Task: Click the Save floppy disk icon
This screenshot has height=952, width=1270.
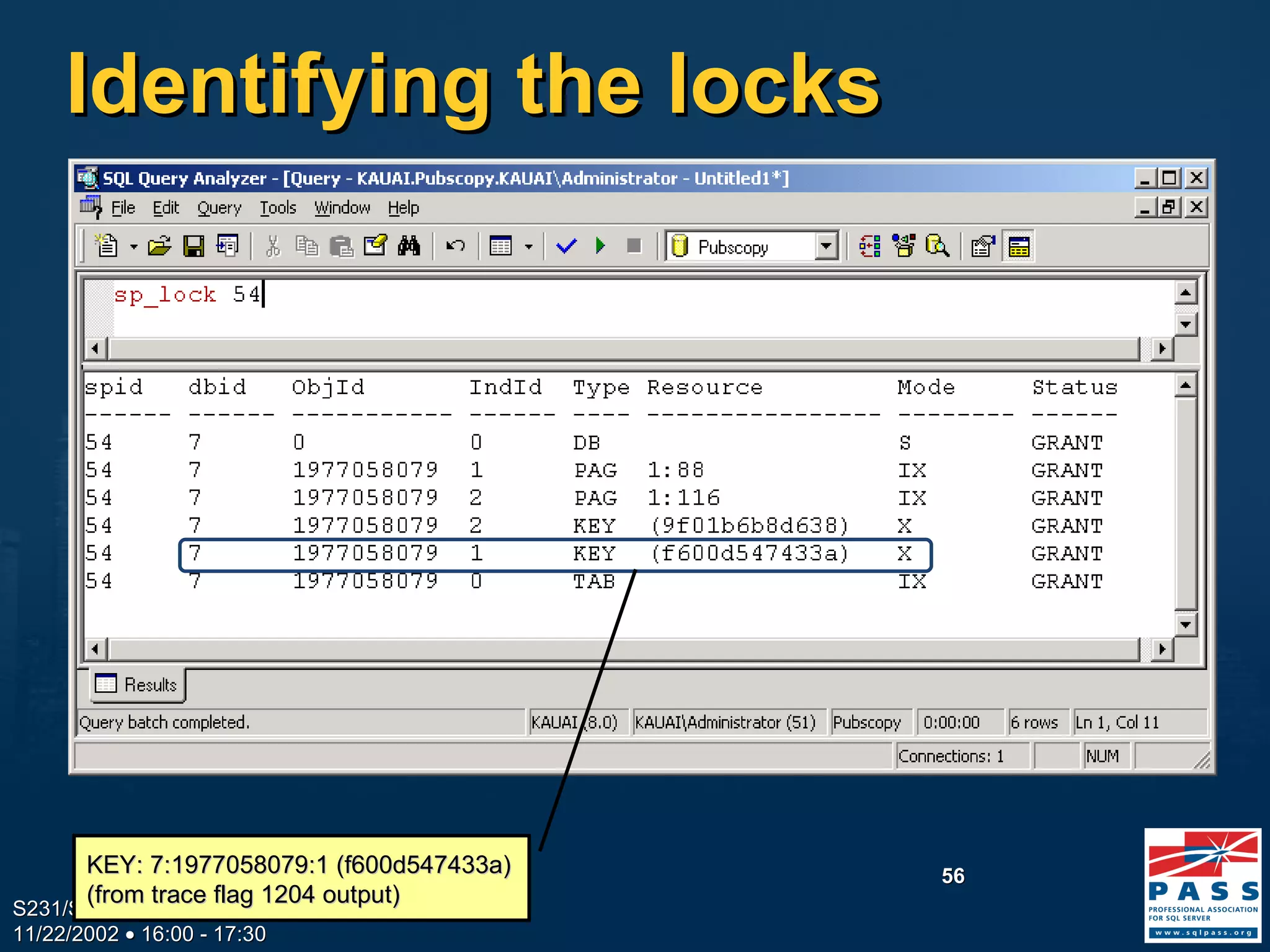Action: click(x=193, y=246)
